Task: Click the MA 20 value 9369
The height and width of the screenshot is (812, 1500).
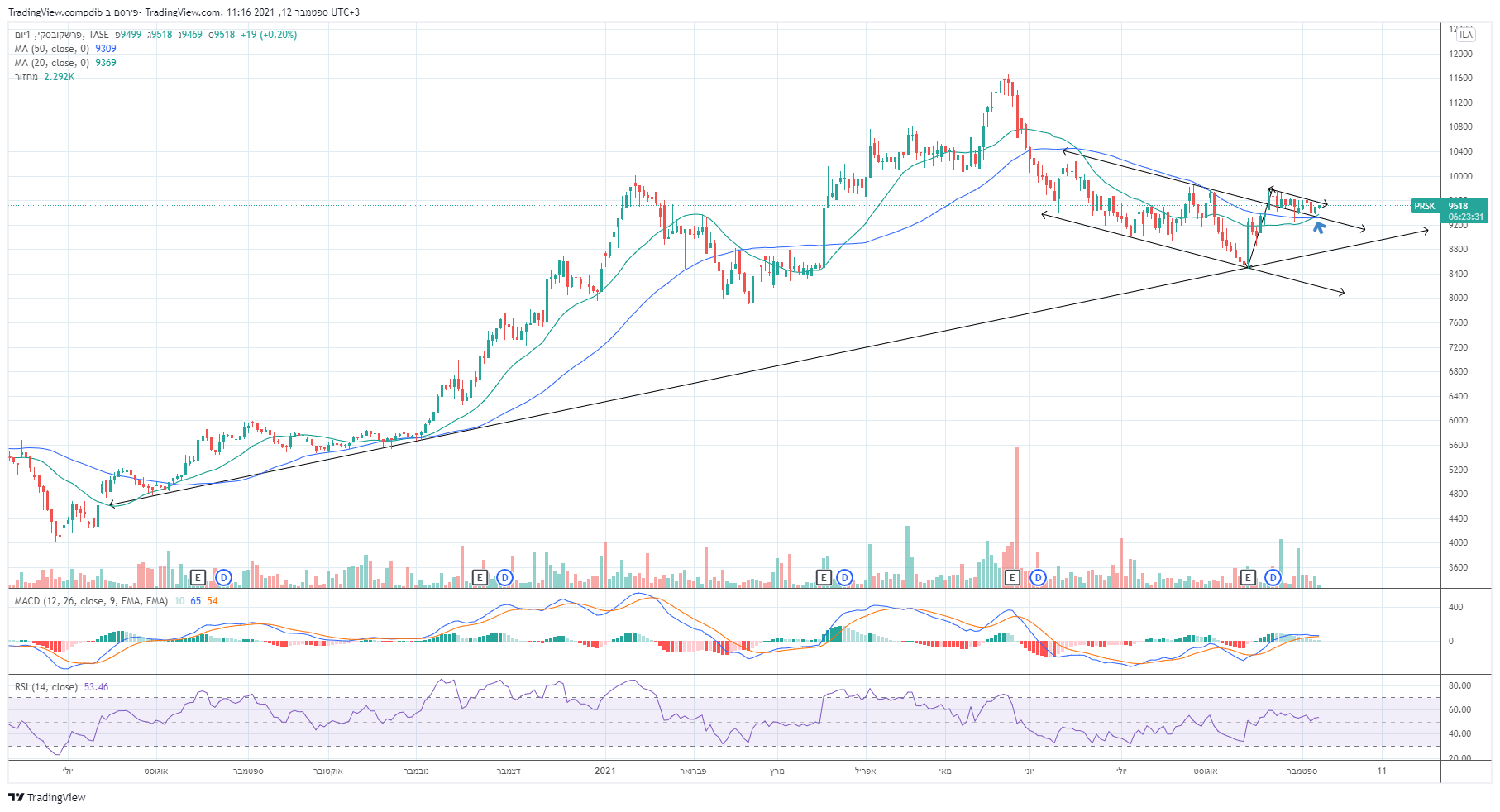Action: (106, 63)
